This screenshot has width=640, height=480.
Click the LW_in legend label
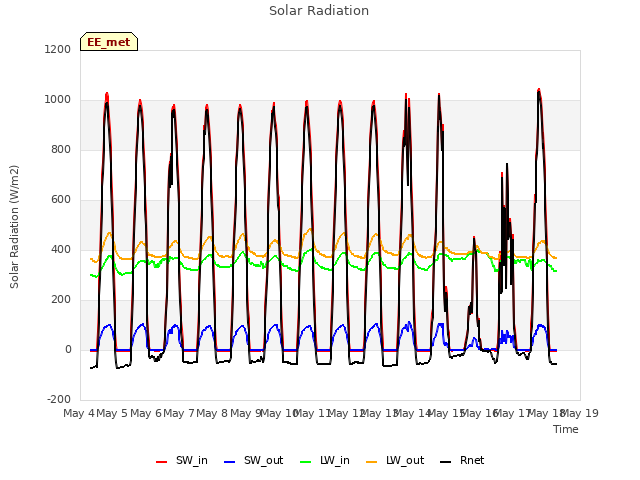(335, 460)
